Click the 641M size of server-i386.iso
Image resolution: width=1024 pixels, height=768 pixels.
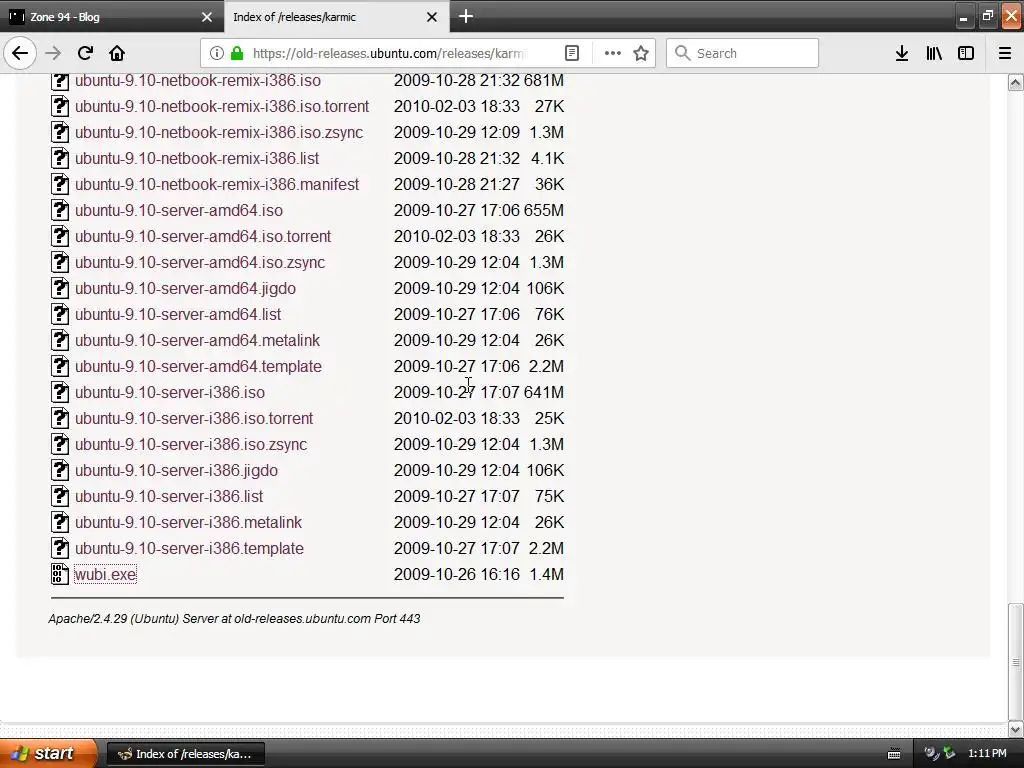tap(543, 392)
